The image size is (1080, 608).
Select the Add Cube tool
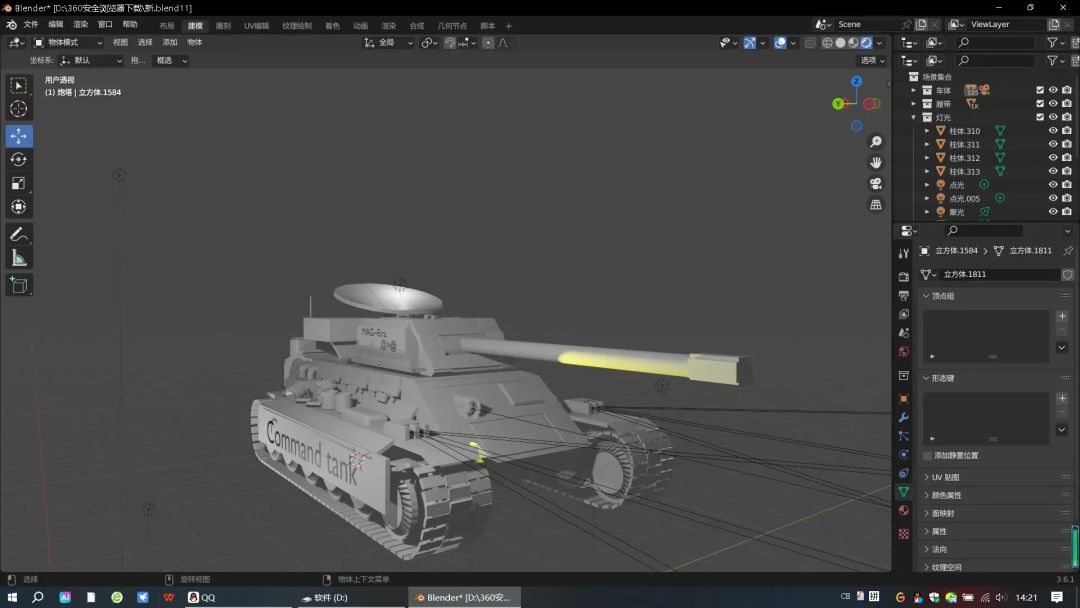click(x=19, y=285)
